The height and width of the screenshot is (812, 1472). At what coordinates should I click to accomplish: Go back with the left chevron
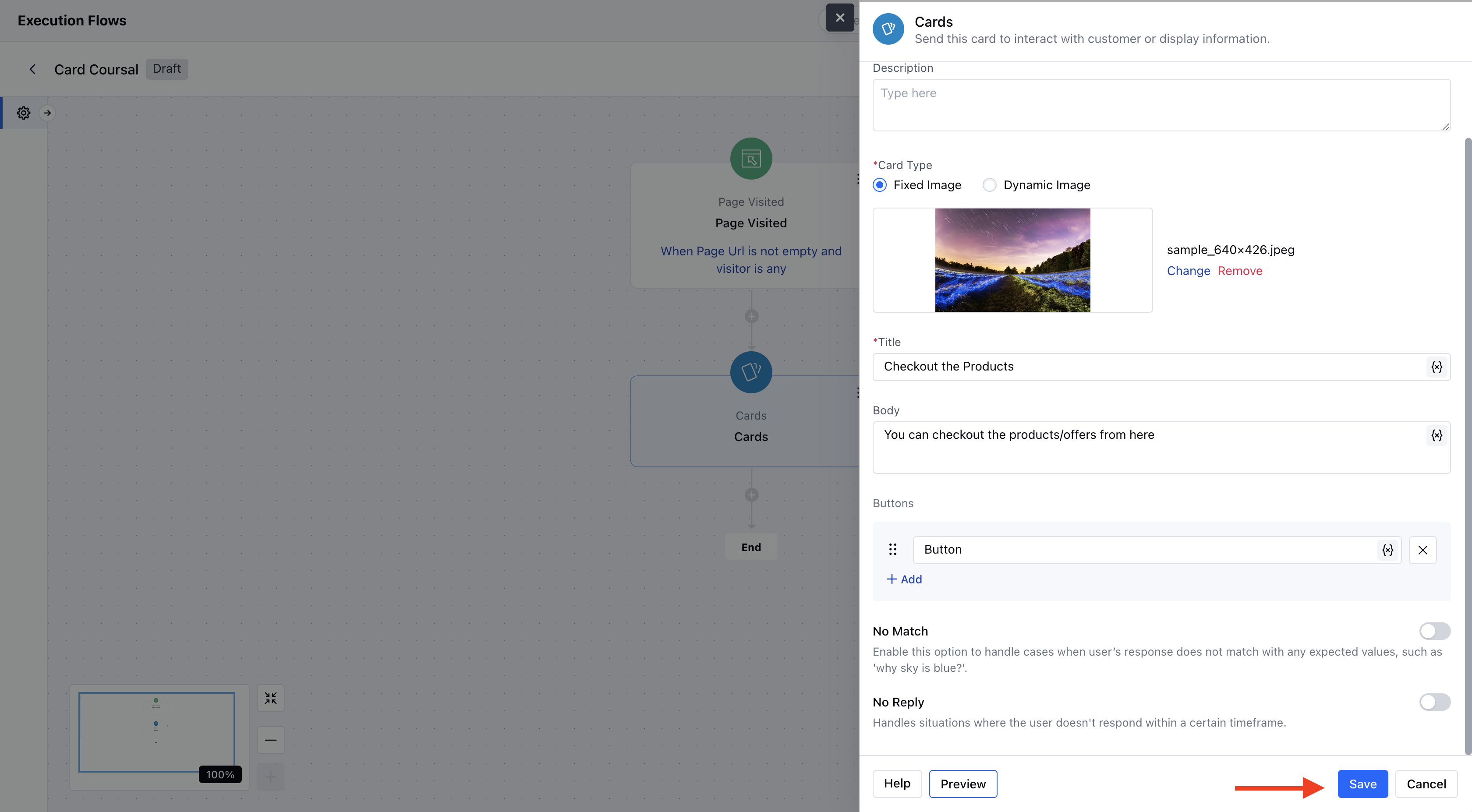coord(32,69)
